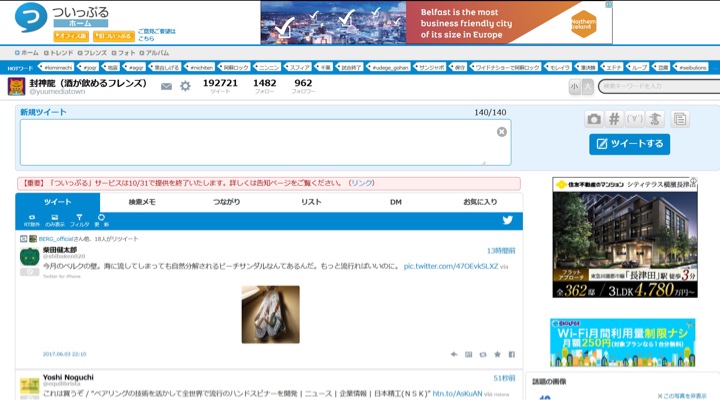Open the drafts document icon in composer

point(680,119)
